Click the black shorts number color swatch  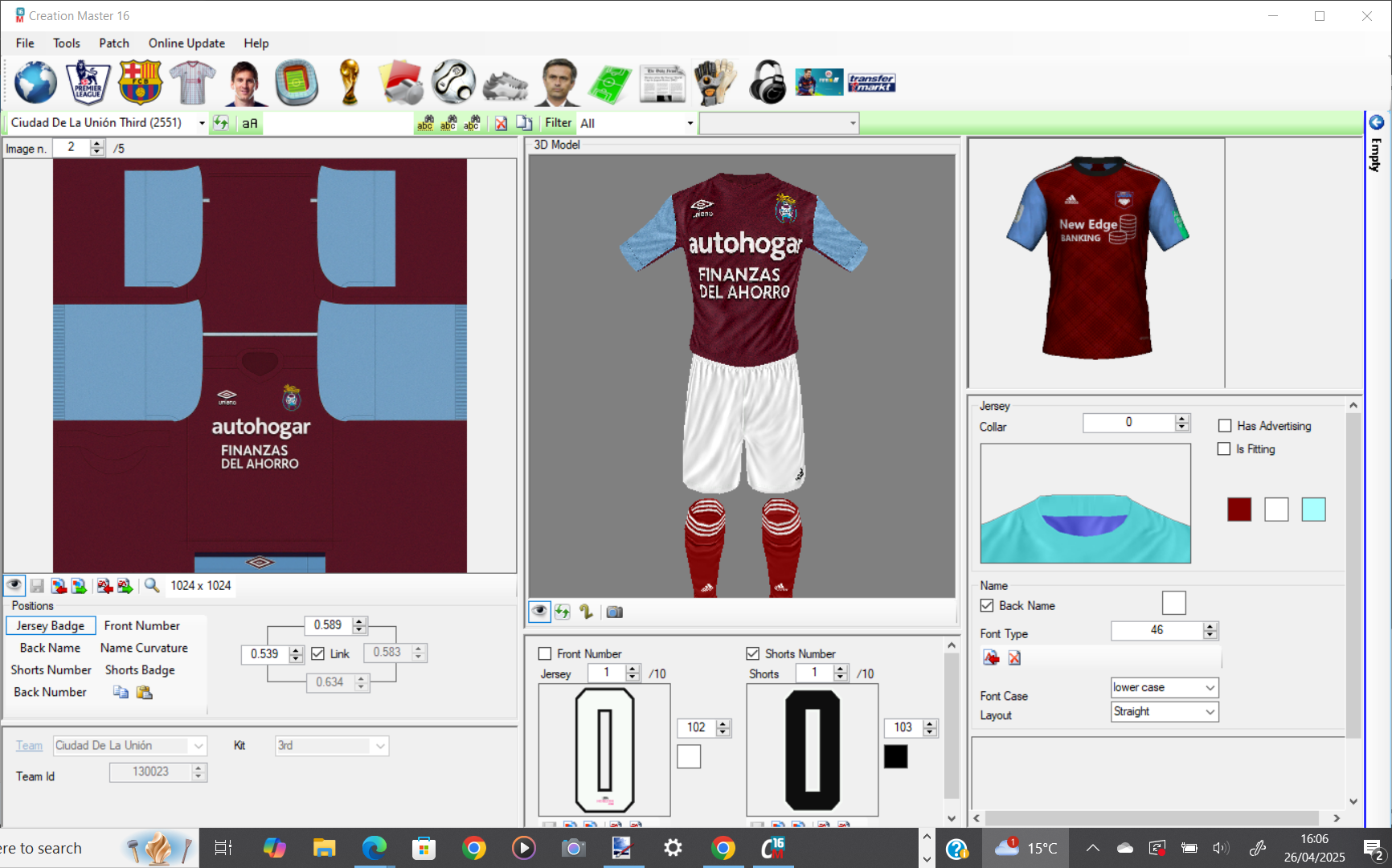point(896,756)
